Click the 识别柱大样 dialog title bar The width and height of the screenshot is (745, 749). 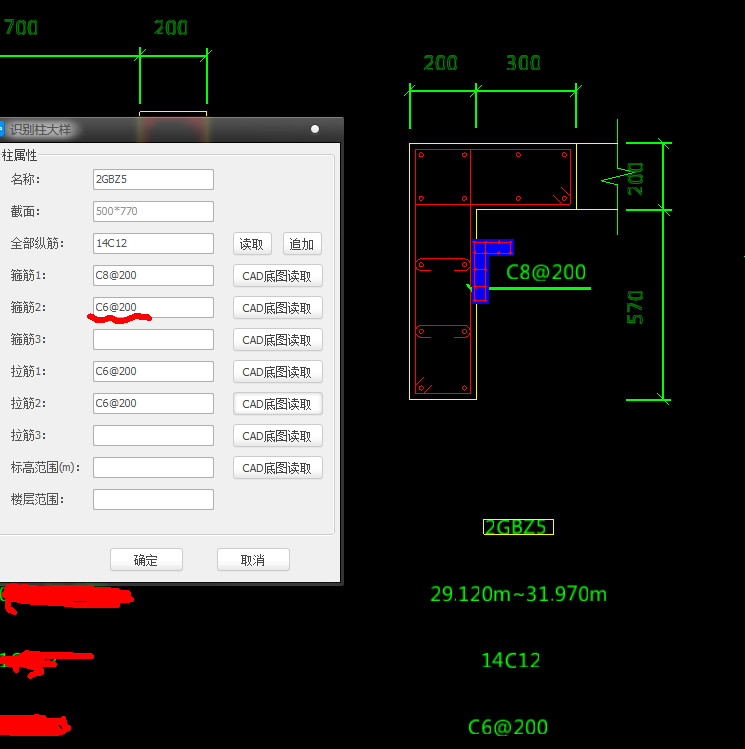170,129
